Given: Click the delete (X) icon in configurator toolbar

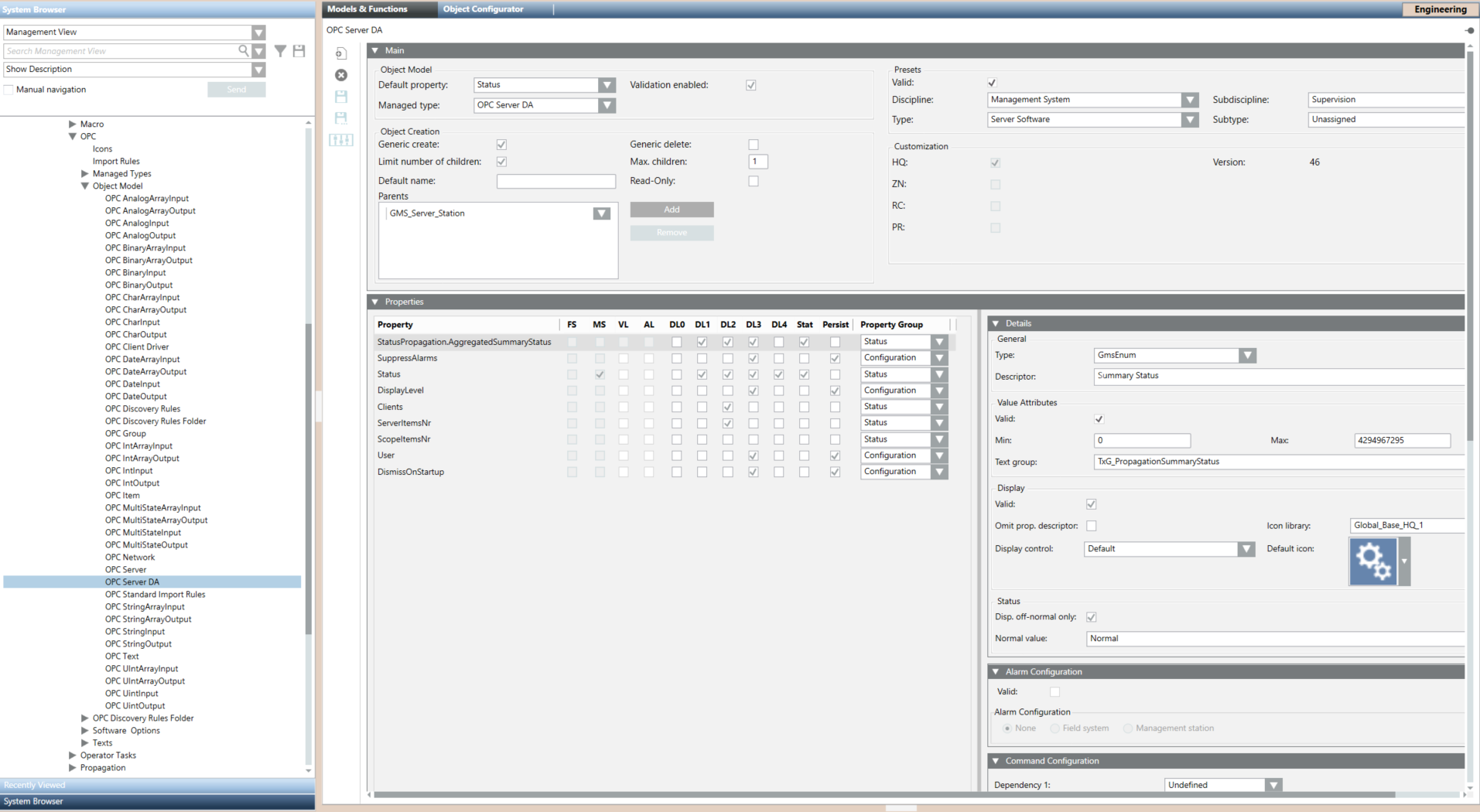Looking at the screenshot, I should (341, 75).
